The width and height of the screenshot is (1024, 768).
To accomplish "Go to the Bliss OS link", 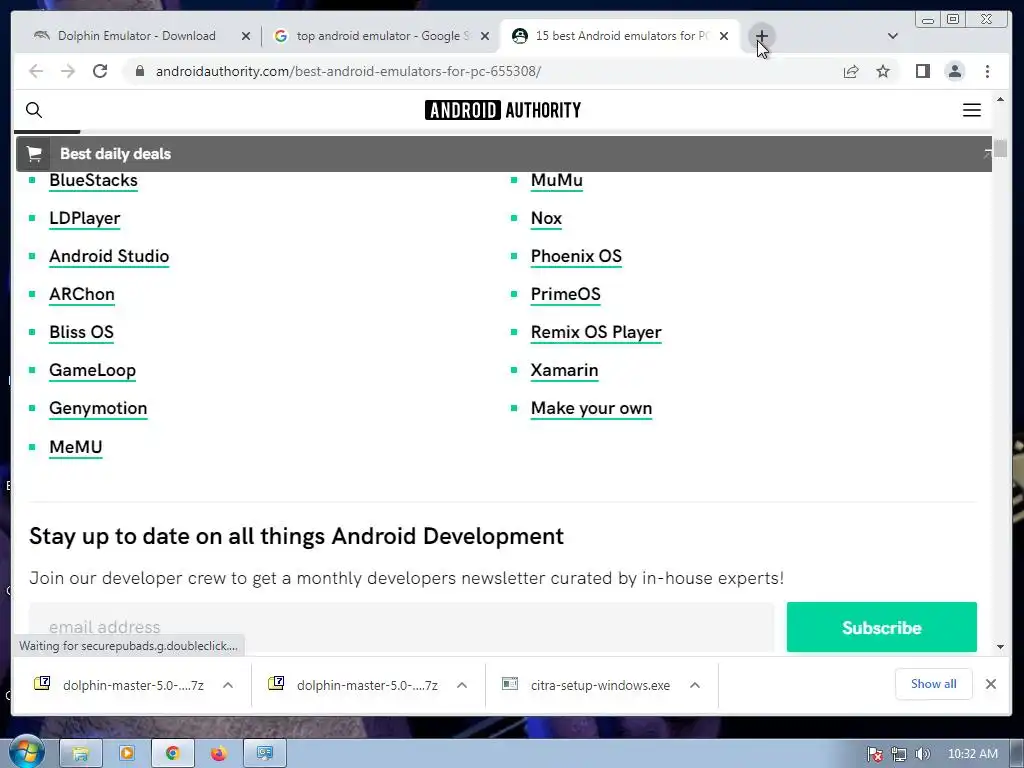I will point(81,332).
